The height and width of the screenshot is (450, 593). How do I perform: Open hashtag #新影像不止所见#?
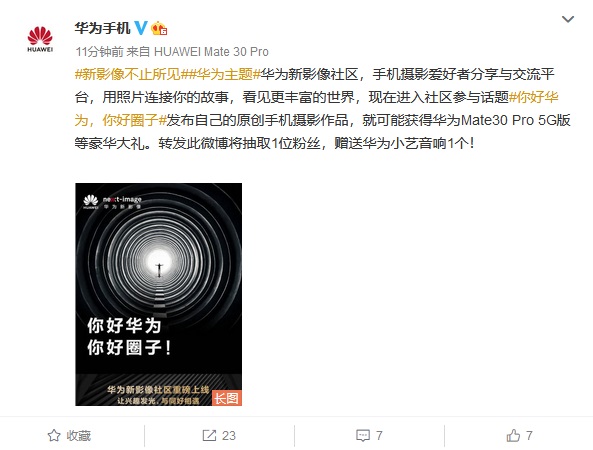128,74
